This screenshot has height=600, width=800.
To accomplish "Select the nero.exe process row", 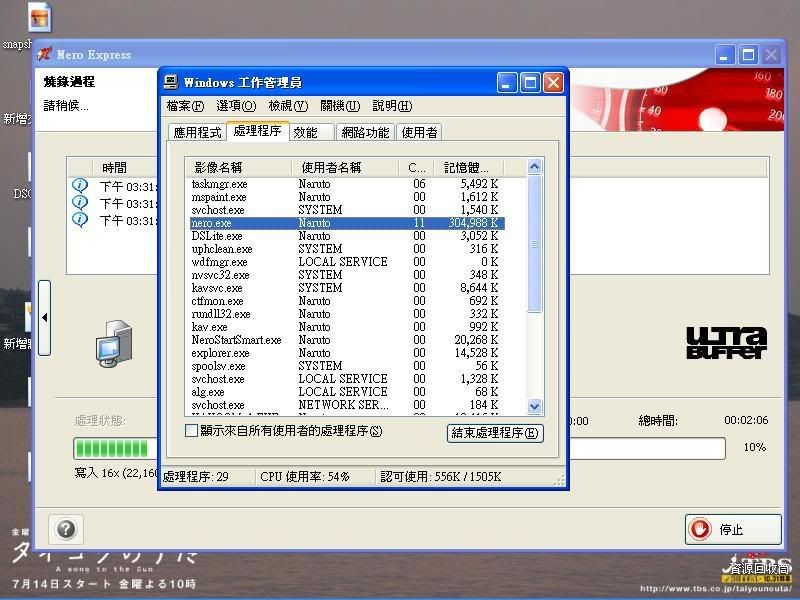I will (347, 223).
